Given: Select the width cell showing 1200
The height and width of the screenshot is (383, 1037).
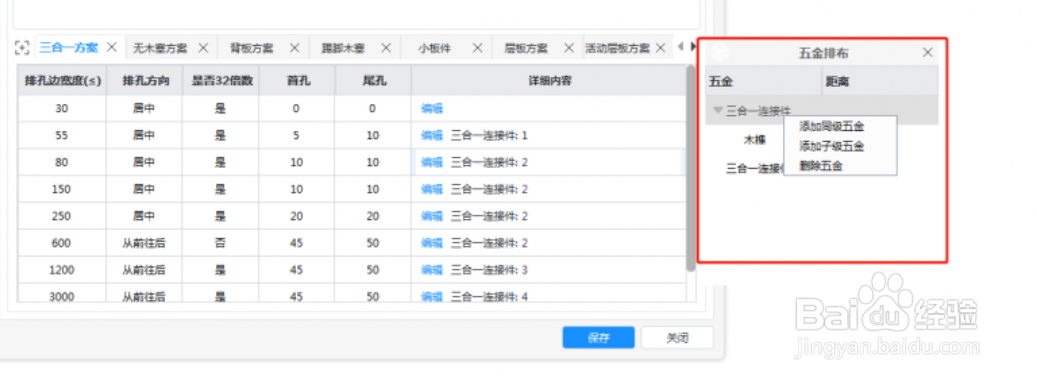Looking at the screenshot, I should [62, 270].
